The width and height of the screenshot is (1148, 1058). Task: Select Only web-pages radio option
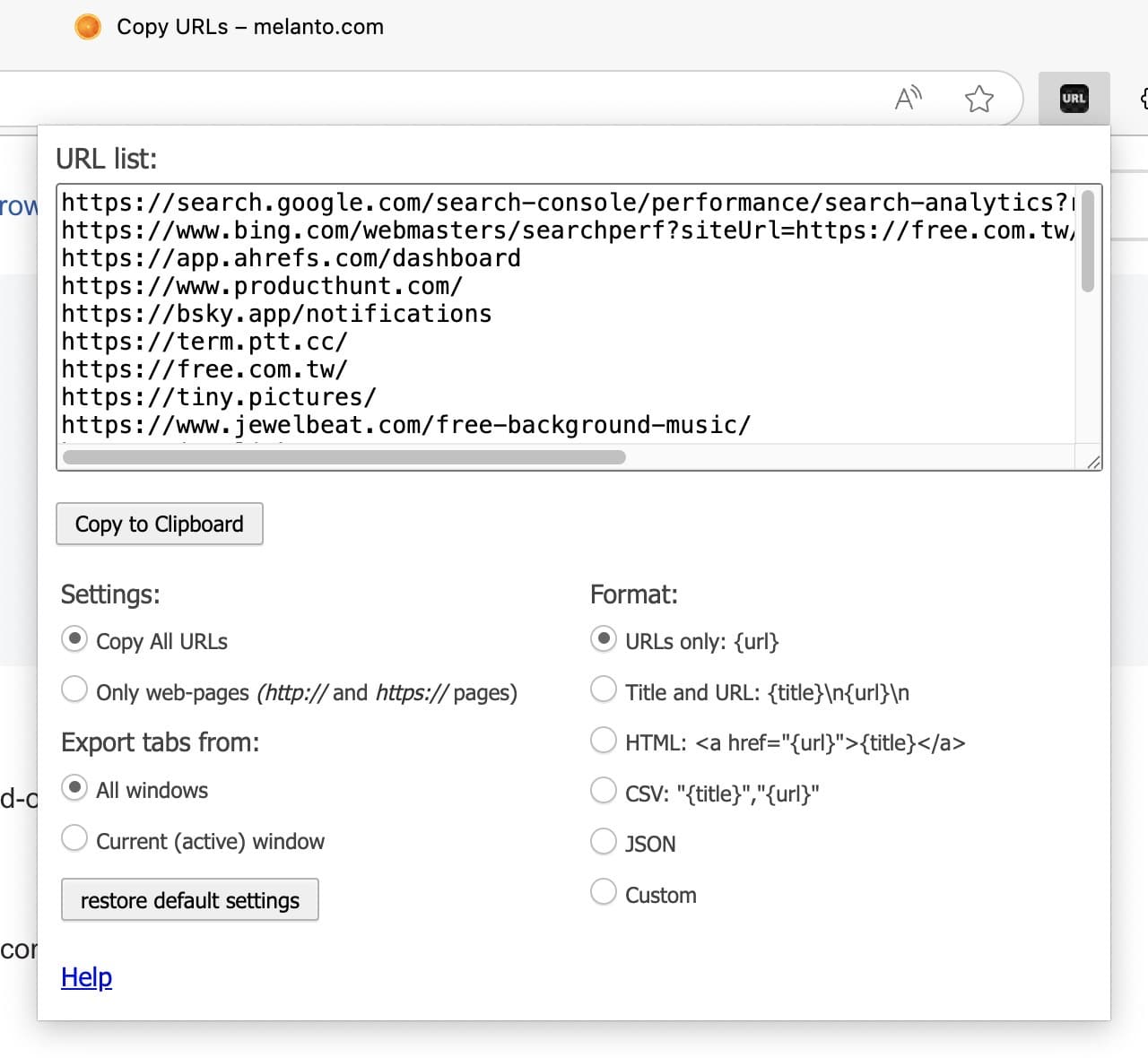click(74, 689)
